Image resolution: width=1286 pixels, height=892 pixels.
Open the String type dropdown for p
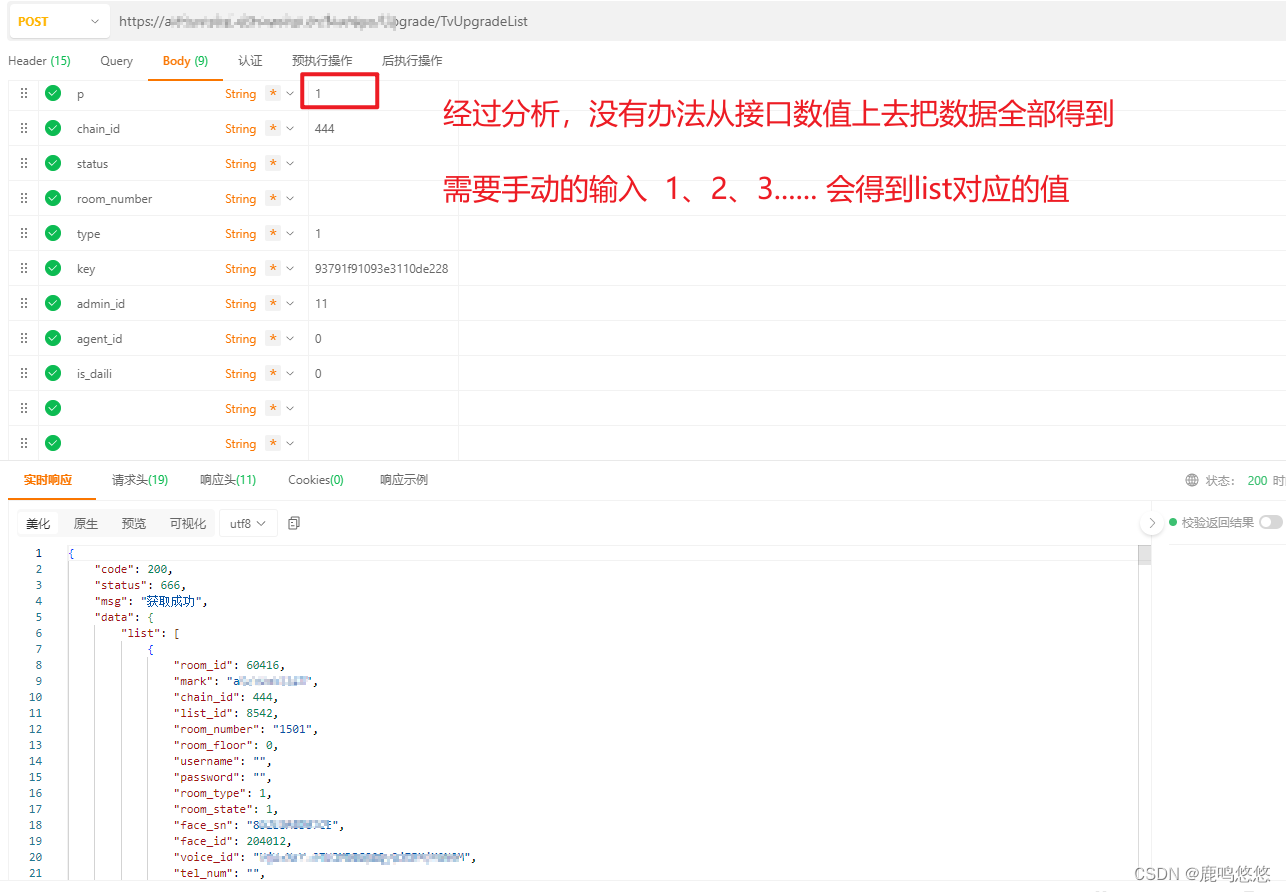(240, 93)
